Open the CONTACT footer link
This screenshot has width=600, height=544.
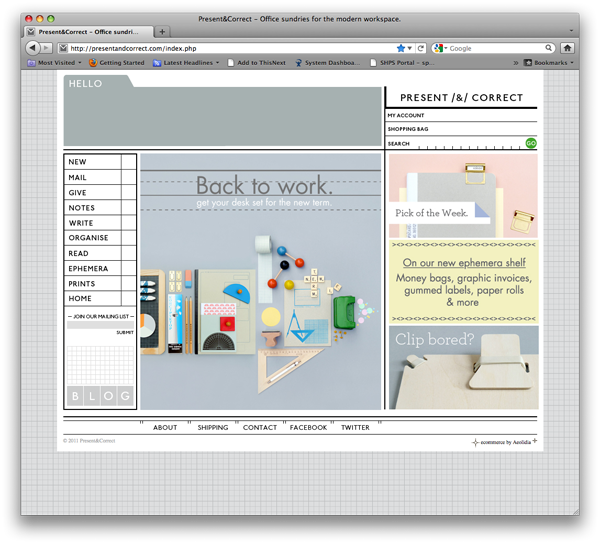point(260,427)
